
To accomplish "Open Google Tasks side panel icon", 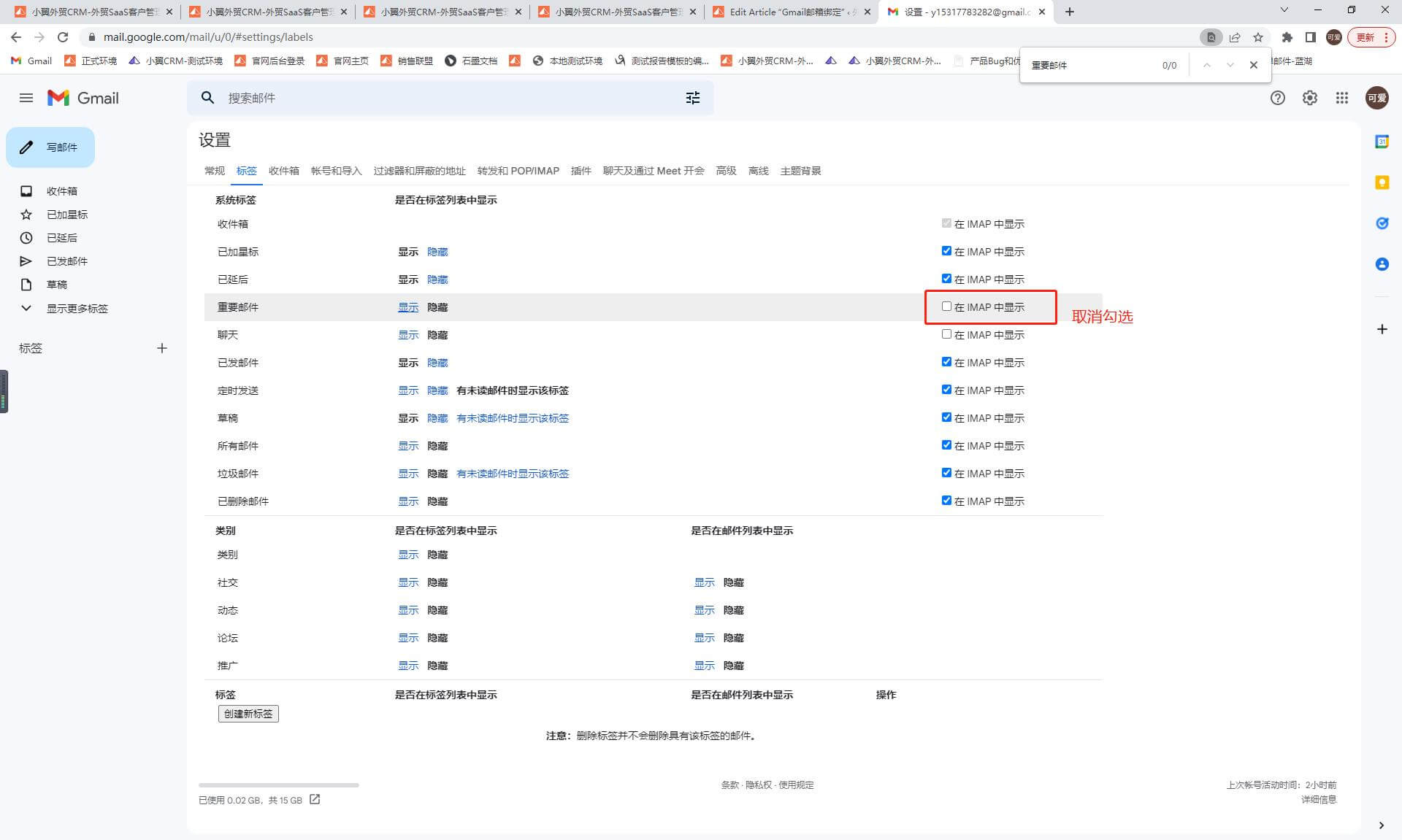I will coord(1382,223).
